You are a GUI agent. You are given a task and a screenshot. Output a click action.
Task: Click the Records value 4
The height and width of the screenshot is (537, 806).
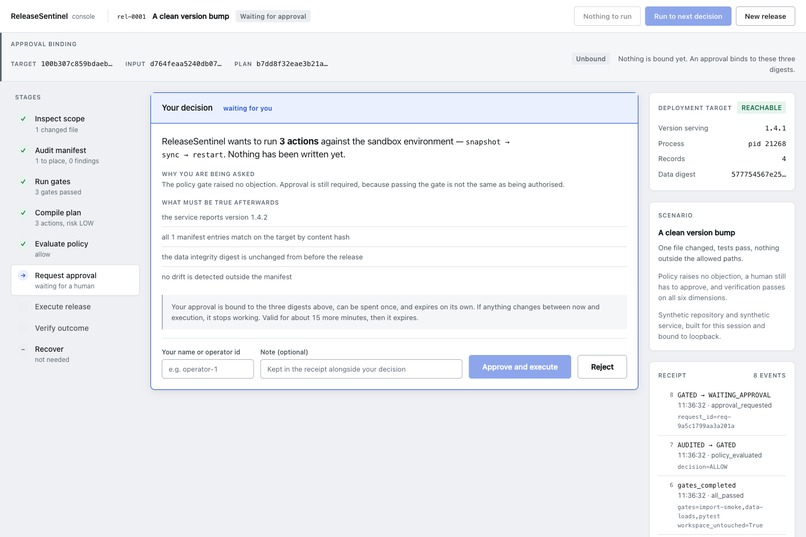coord(783,159)
